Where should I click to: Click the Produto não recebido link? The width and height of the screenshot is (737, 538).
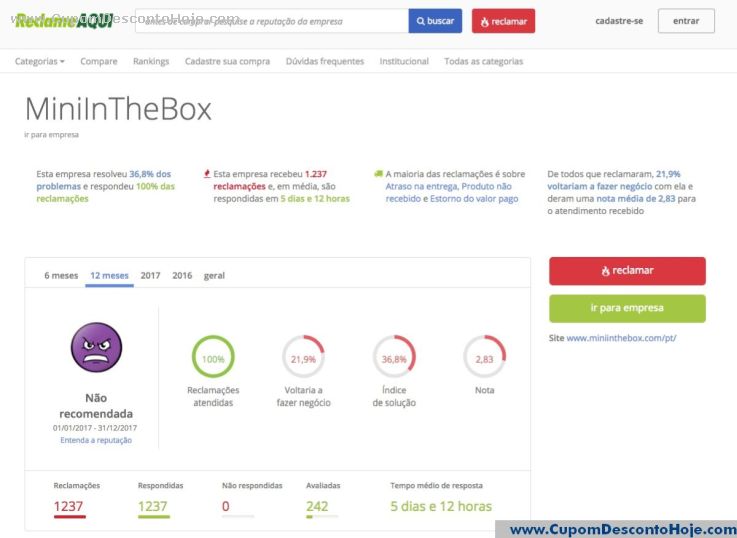click(447, 193)
